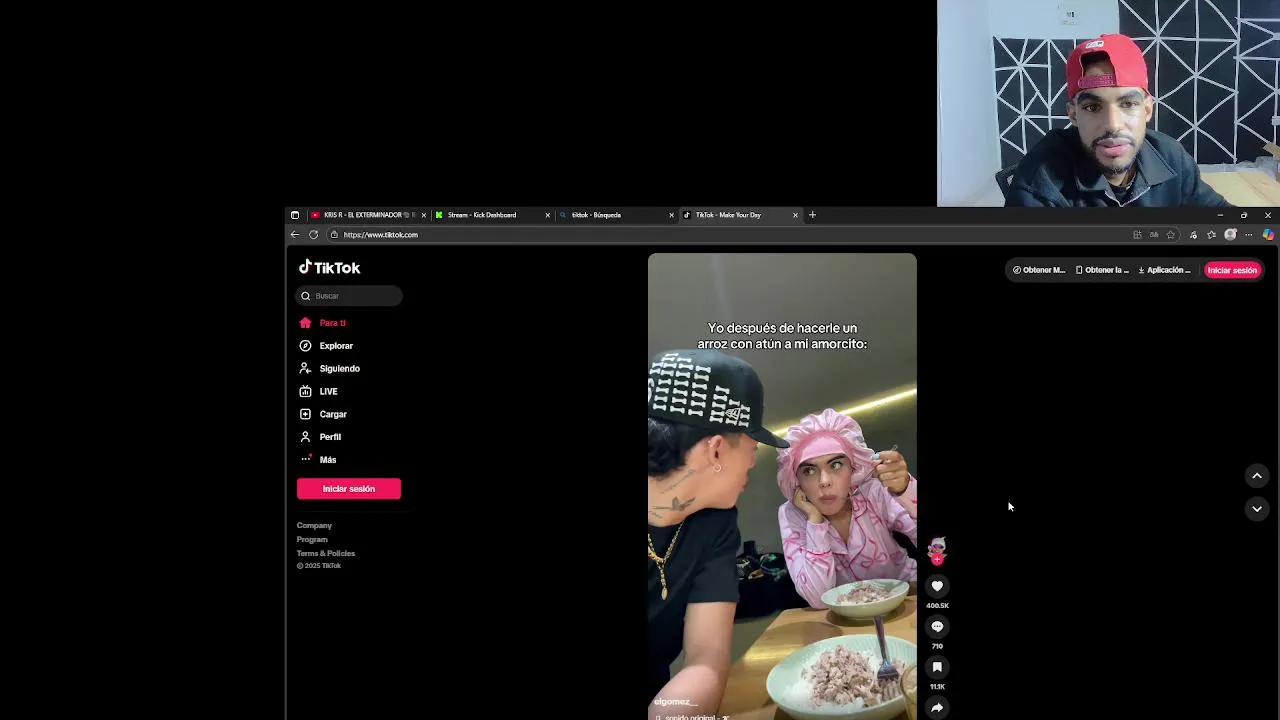Click the TikTok logo
Image resolution: width=1280 pixels, height=720 pixels.
(329, 268)
